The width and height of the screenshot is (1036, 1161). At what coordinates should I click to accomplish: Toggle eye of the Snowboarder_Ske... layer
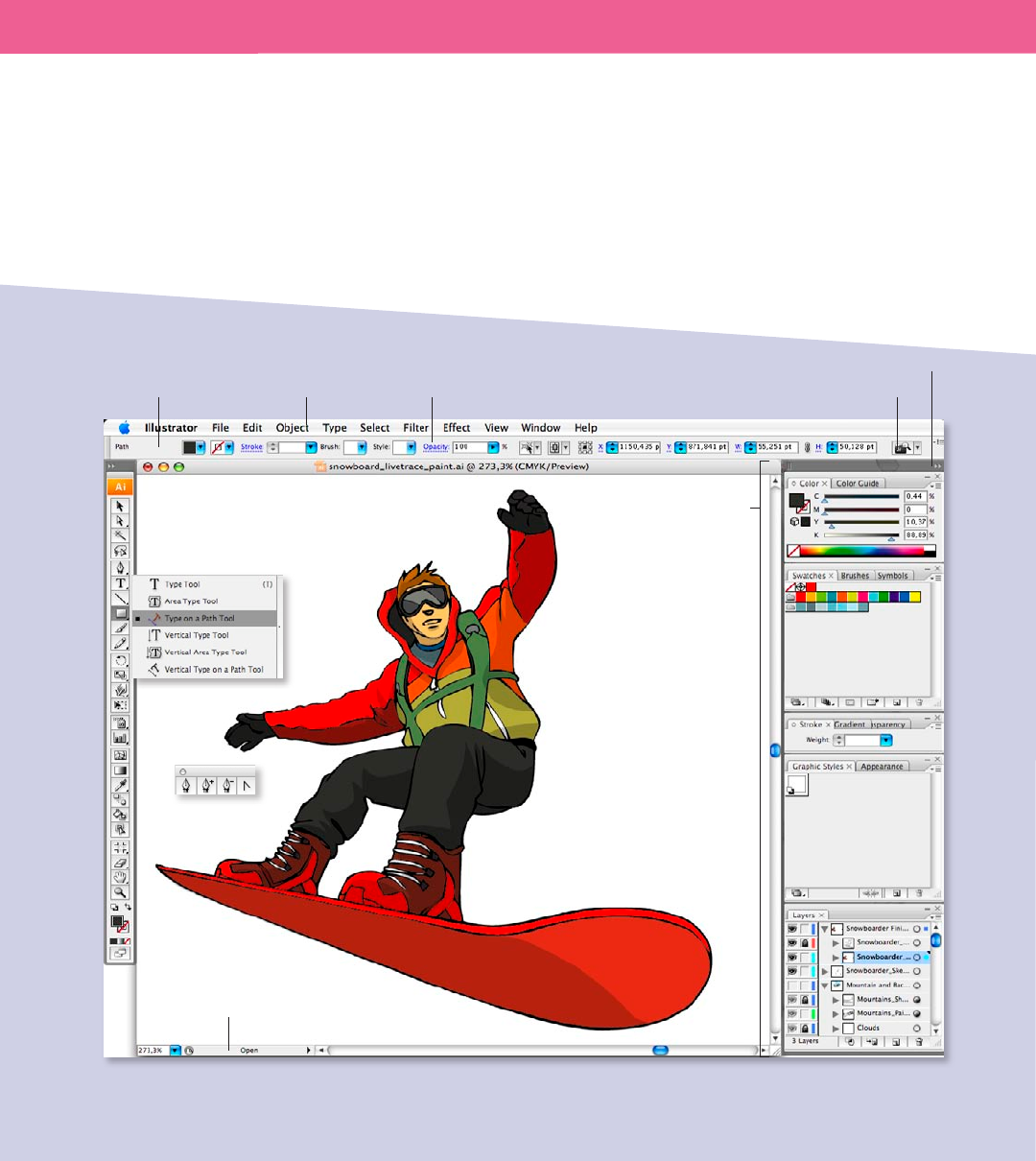click(792, 971)
